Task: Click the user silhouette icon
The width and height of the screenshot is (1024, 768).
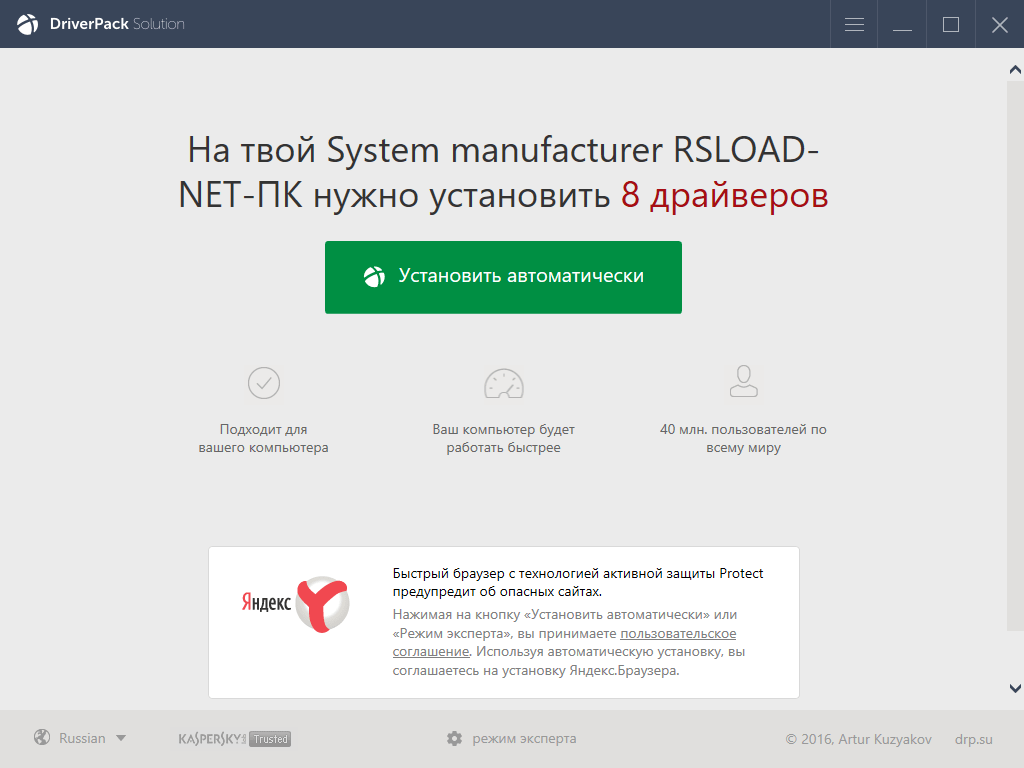Action: point(743,381)
